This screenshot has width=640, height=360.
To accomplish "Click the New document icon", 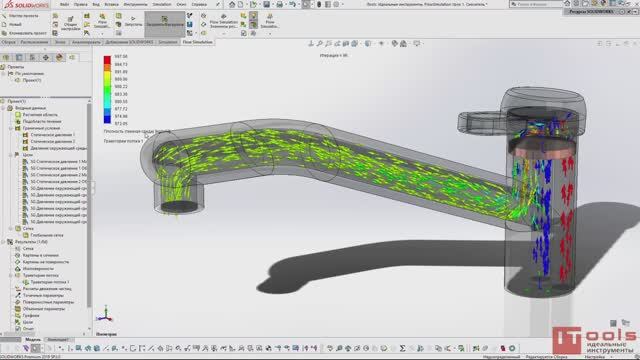I will pos(240,4).
